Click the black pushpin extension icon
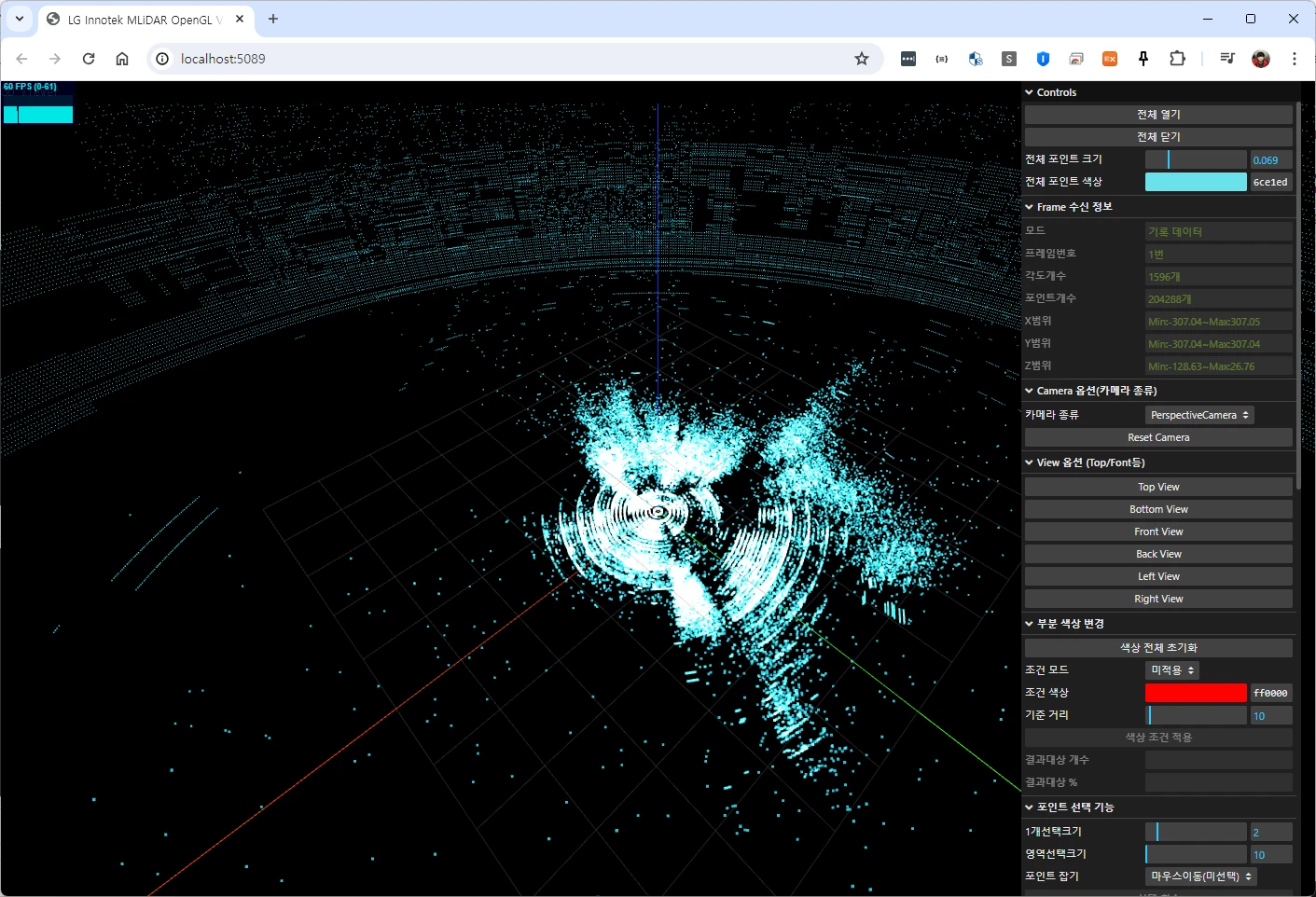Image resolution: width=1316 pixels, height=897 pixels. (x=1143, y=59)
